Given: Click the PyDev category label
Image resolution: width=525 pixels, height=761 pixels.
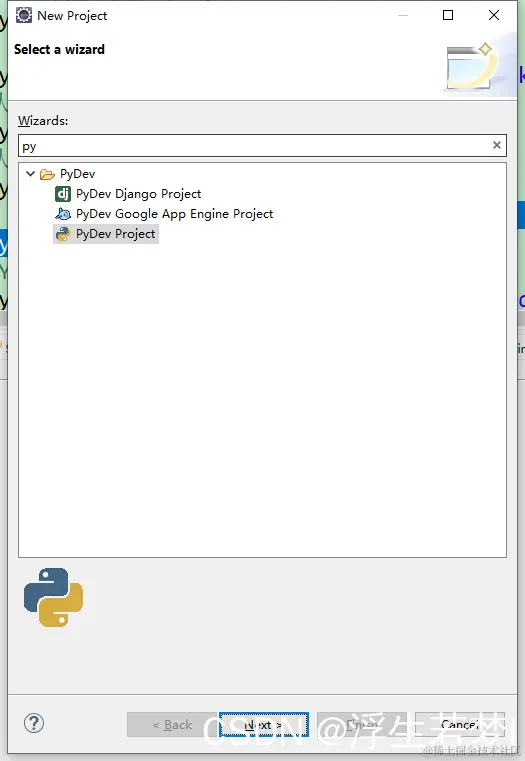Looking at the screenshot, I should (x=78, y=174).
